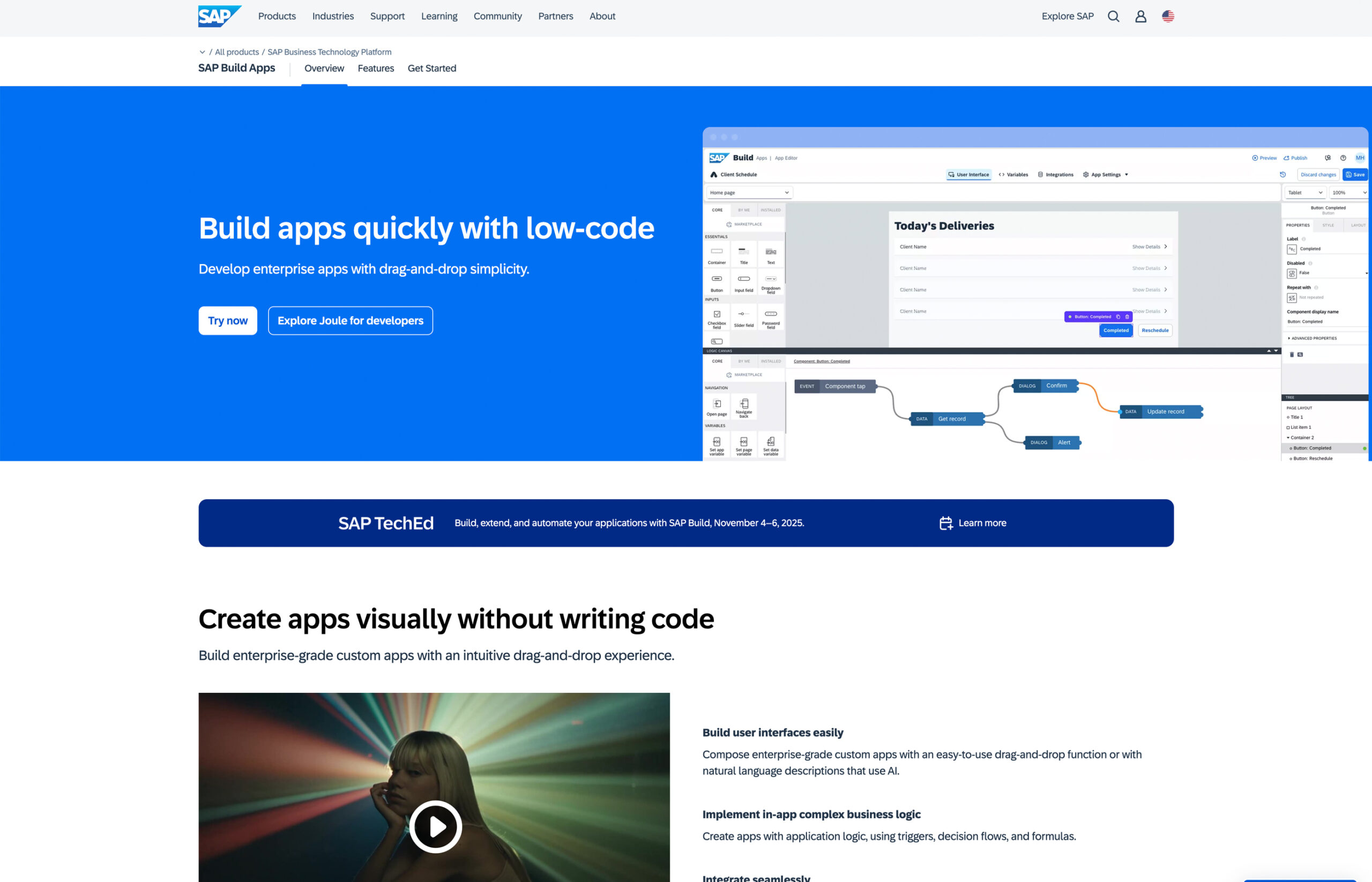Open SAP Business Technology Platform breadcrumb
1372x882 pixels.
click(330, 52)
